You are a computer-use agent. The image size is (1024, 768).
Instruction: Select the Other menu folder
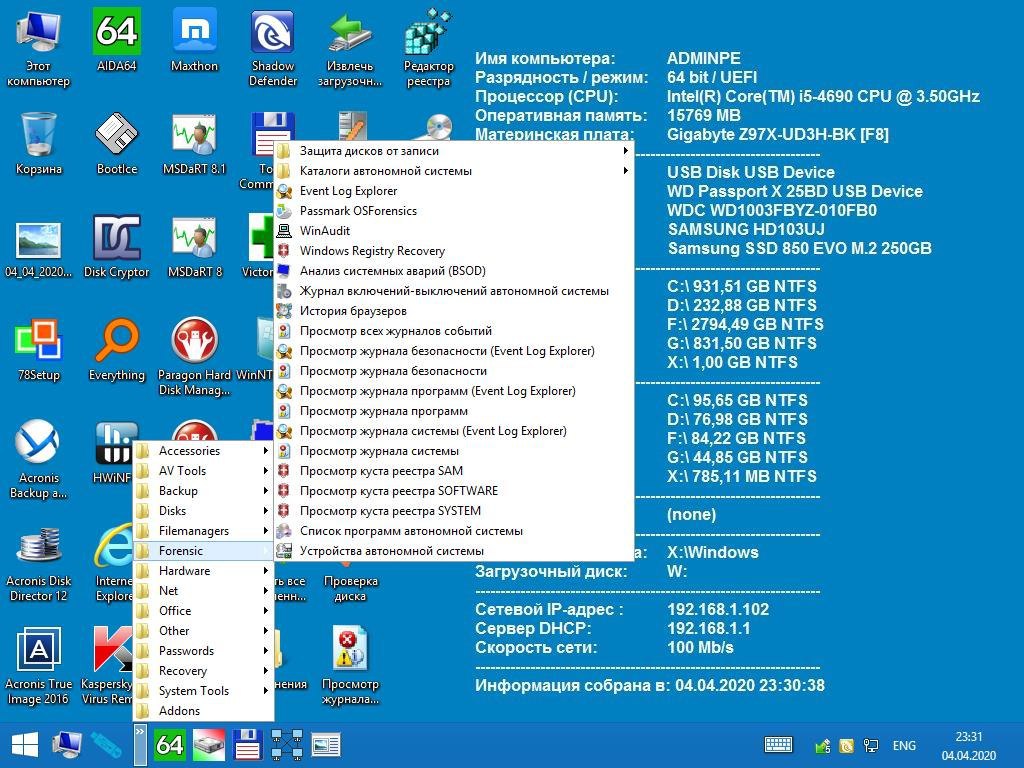point(203,631)
